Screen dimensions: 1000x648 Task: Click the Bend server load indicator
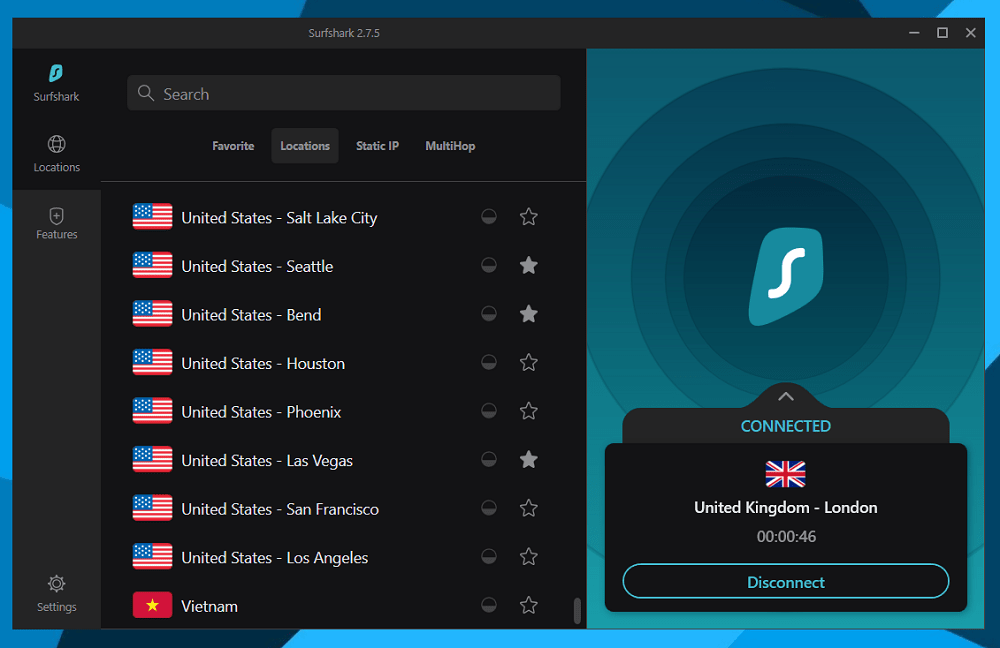pyautogui.click(x=489, y=314)
